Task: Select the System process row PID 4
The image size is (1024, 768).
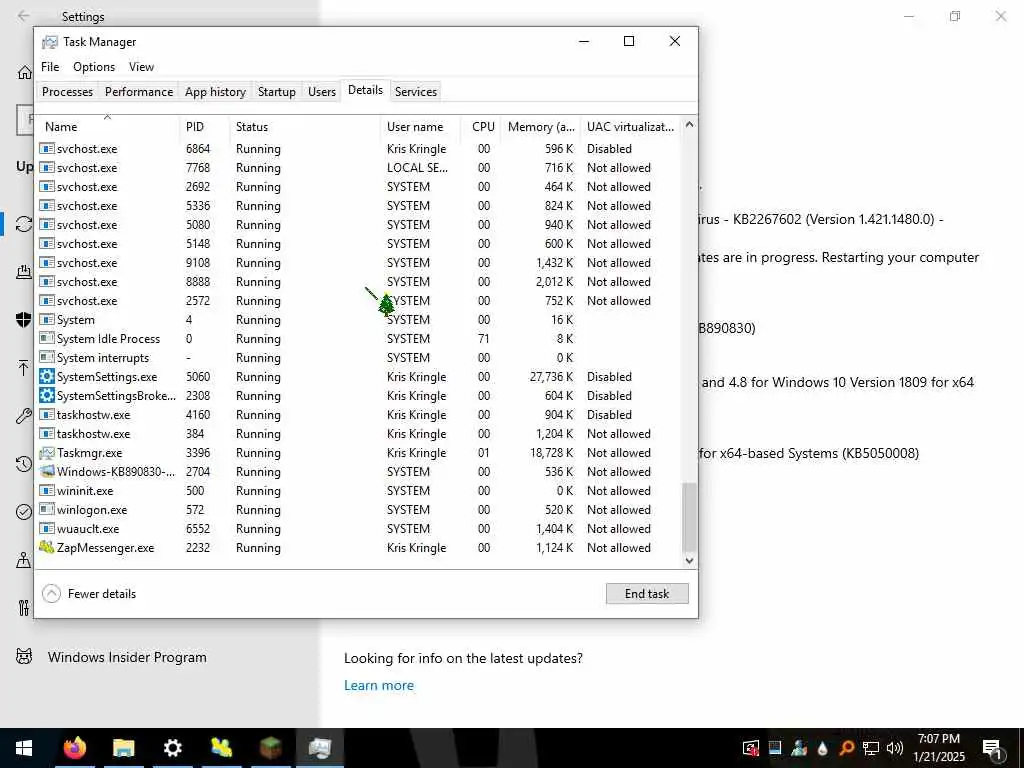Action: 359,319
